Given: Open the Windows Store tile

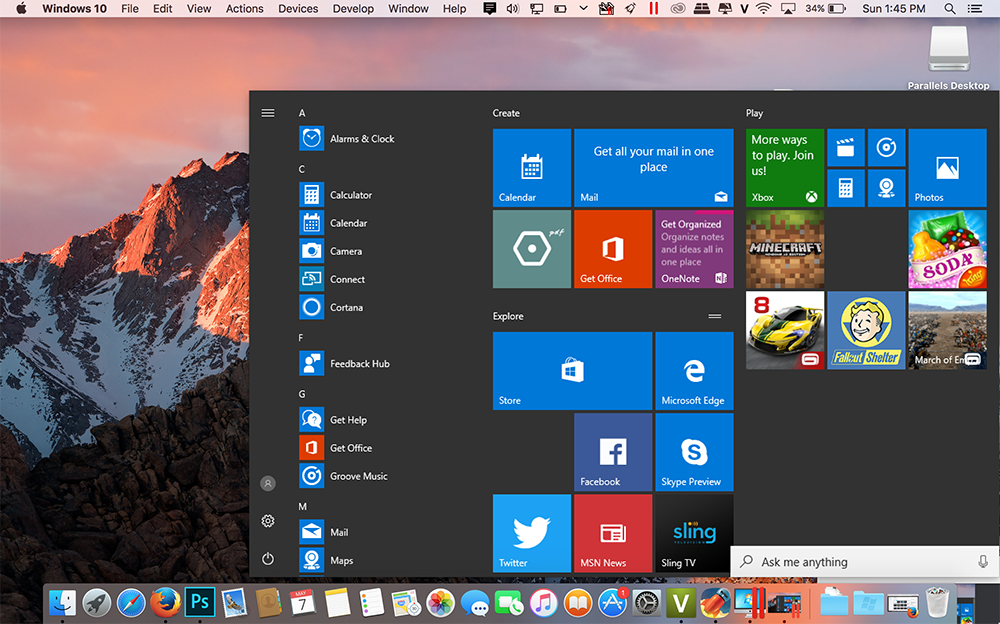Looking at the screenshot, I should [x=572, y=371].
